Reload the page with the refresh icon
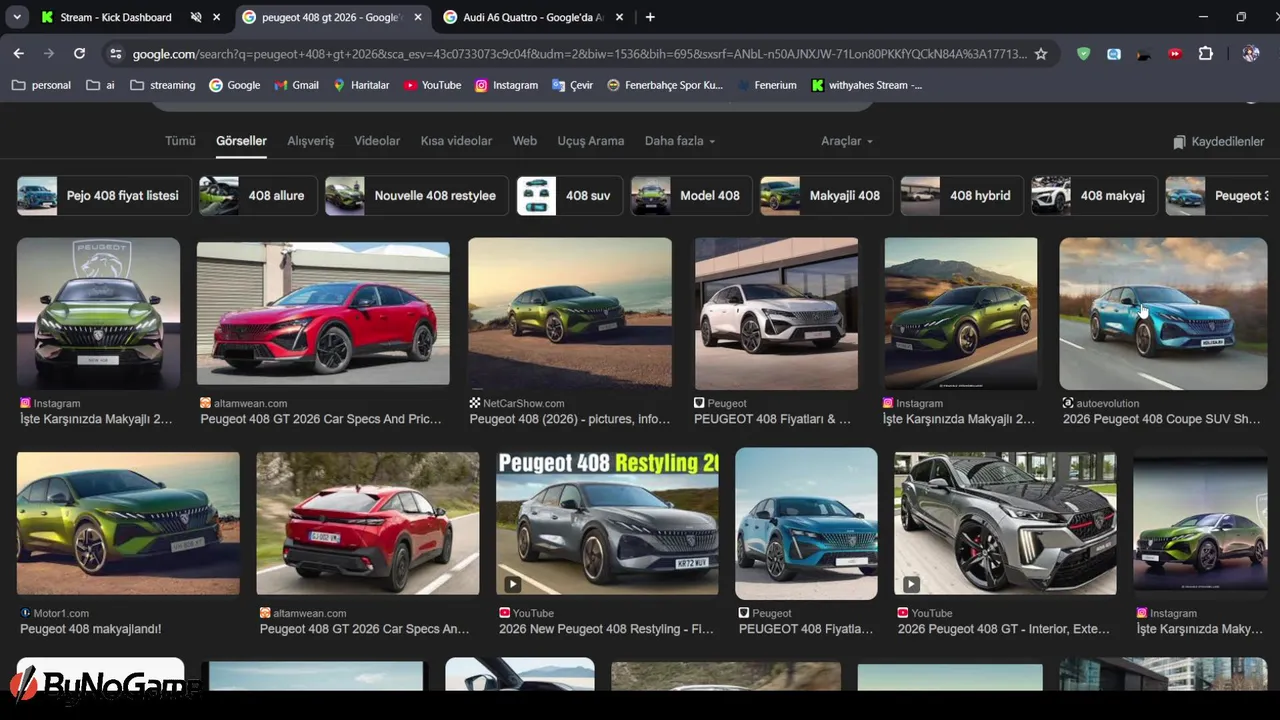The width and height of the screenshot is (1280, 720). [79, 54]
